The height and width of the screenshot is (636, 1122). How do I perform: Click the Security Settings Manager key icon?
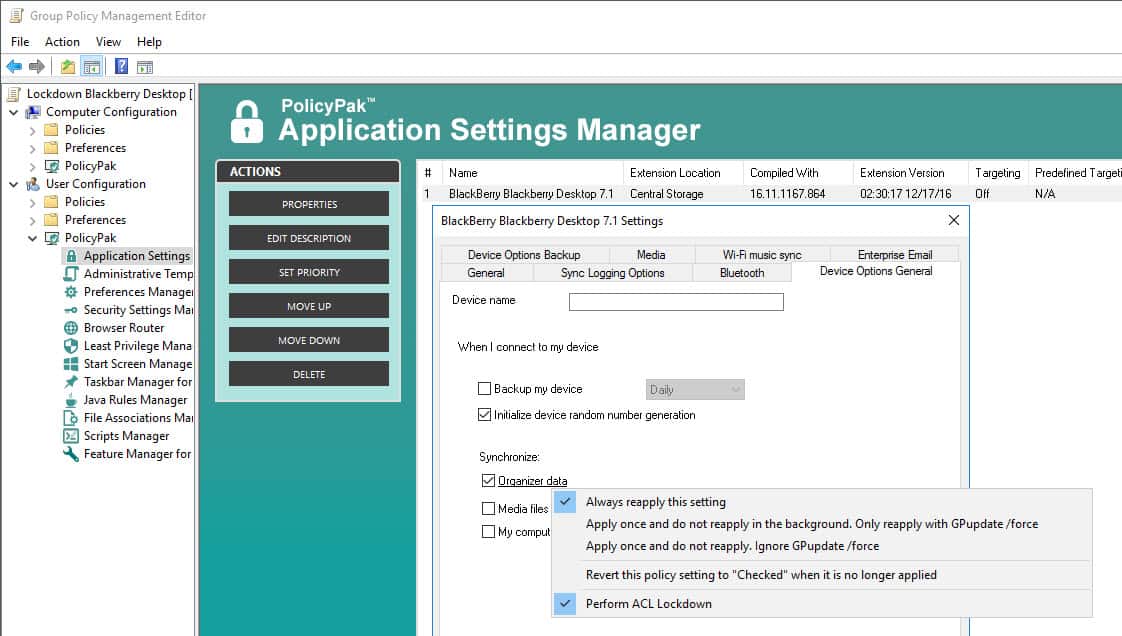click(71, 310)
